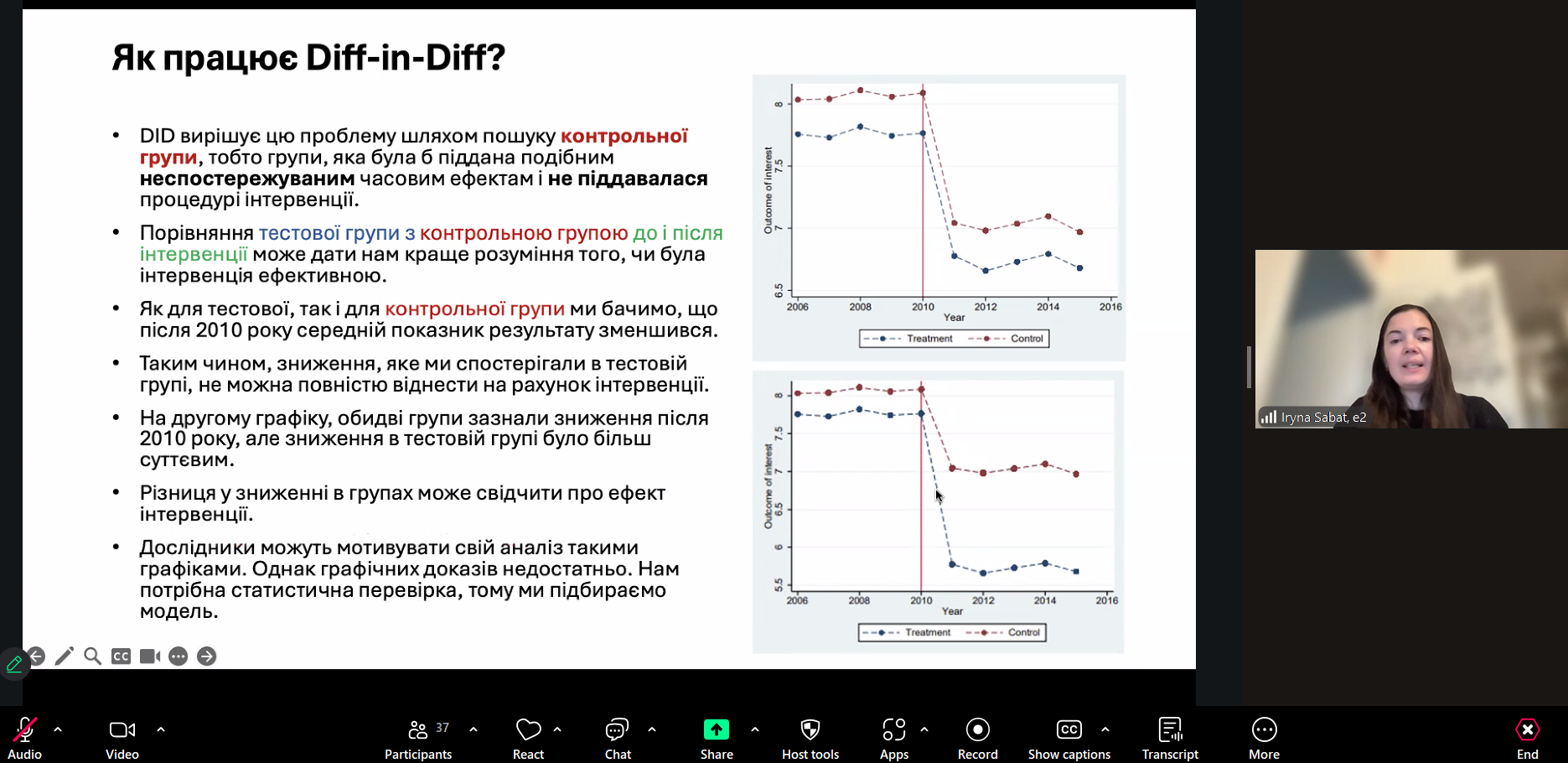The image size is (1568, 763).
Task: Select the pen tool on the slide toolbar
Action: 65,657
